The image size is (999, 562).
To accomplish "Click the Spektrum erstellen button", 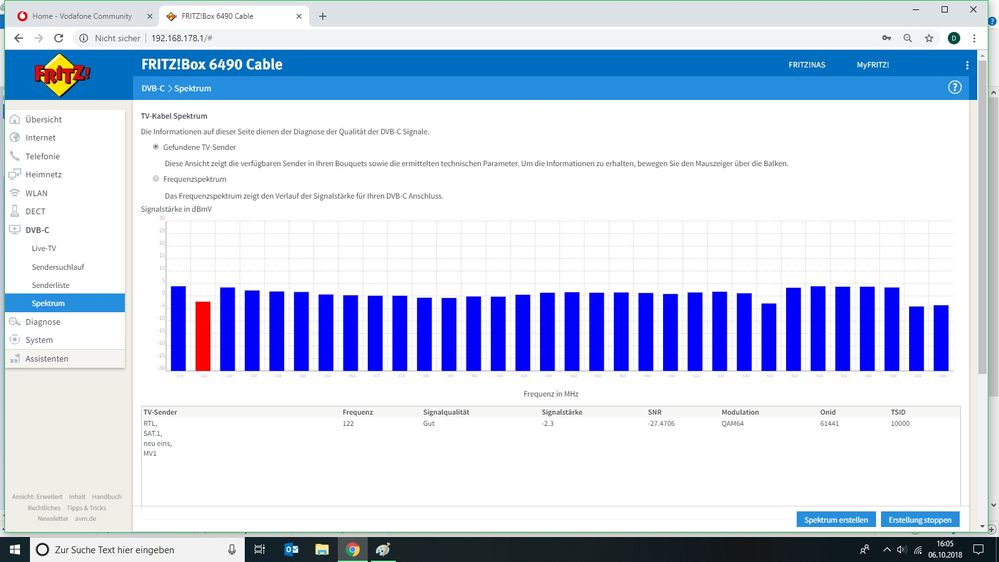I will click(x=837, y=519).
